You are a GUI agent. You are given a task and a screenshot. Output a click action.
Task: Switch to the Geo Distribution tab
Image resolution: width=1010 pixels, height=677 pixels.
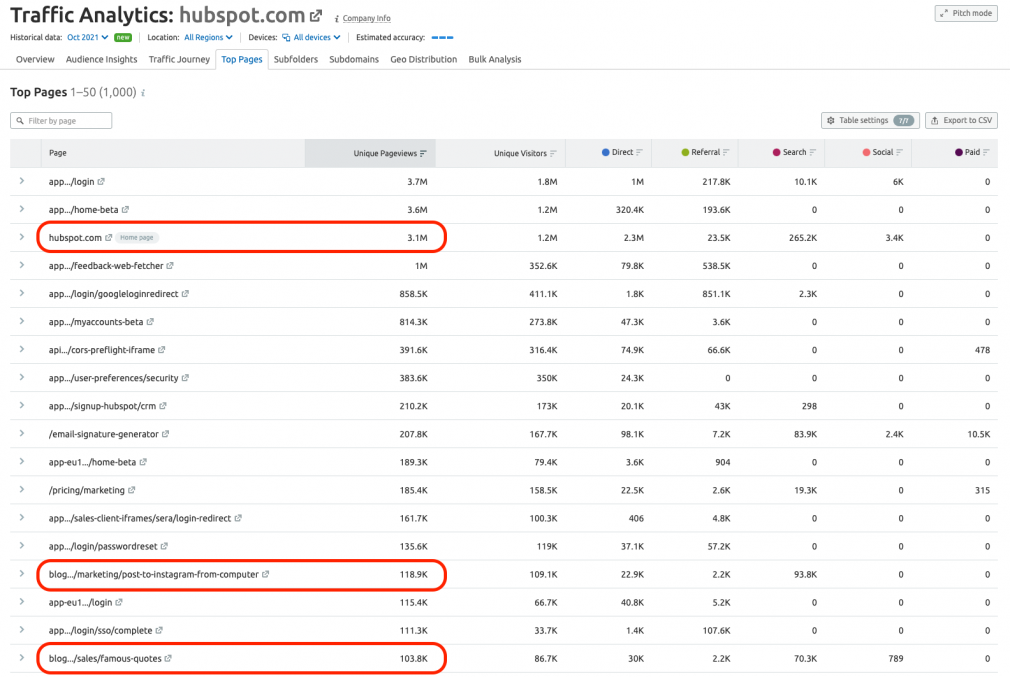pos(423,59)
